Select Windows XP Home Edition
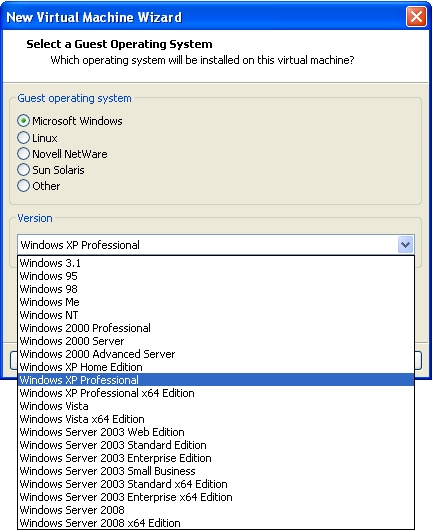 pos(216,367)
